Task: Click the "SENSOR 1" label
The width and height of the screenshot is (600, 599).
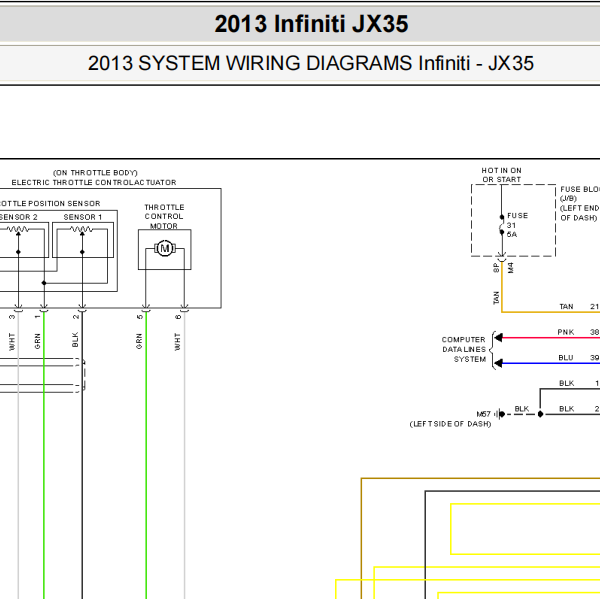Action: point(83,217)
